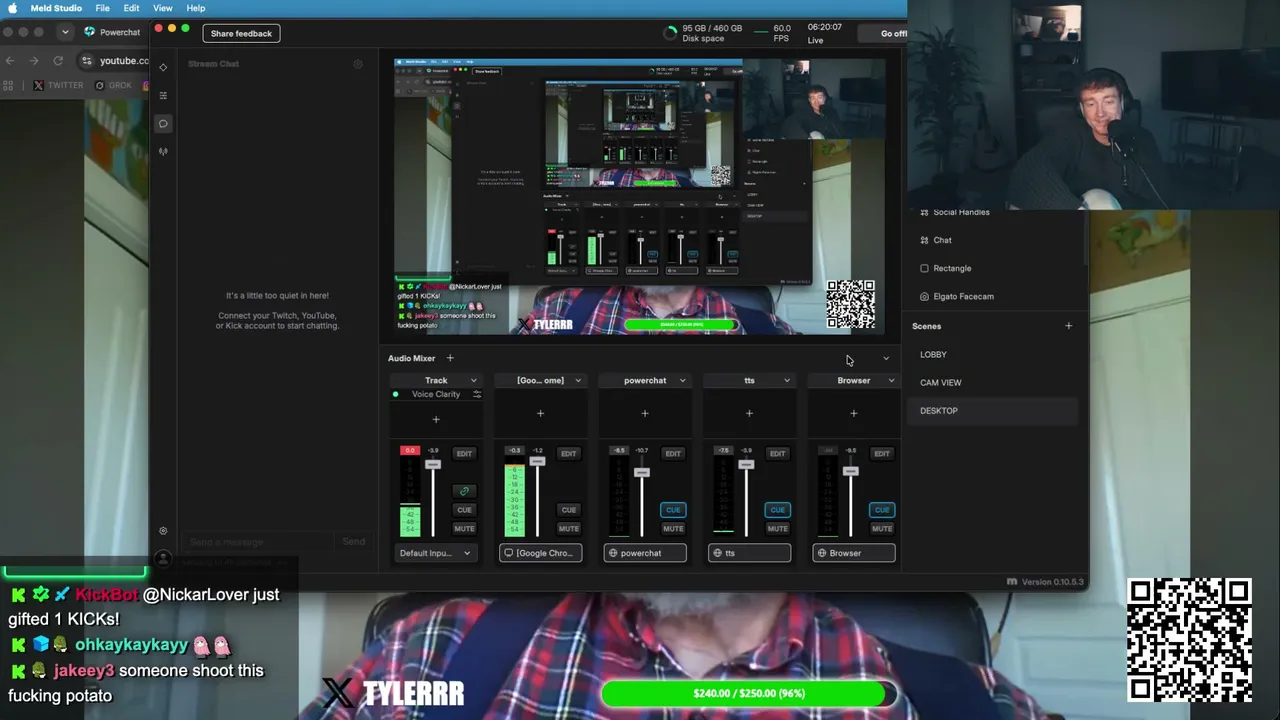Toggle CUE on the Google Chrome channel
This screenshot has width=1280, height=720.
(x=568, y=510)
